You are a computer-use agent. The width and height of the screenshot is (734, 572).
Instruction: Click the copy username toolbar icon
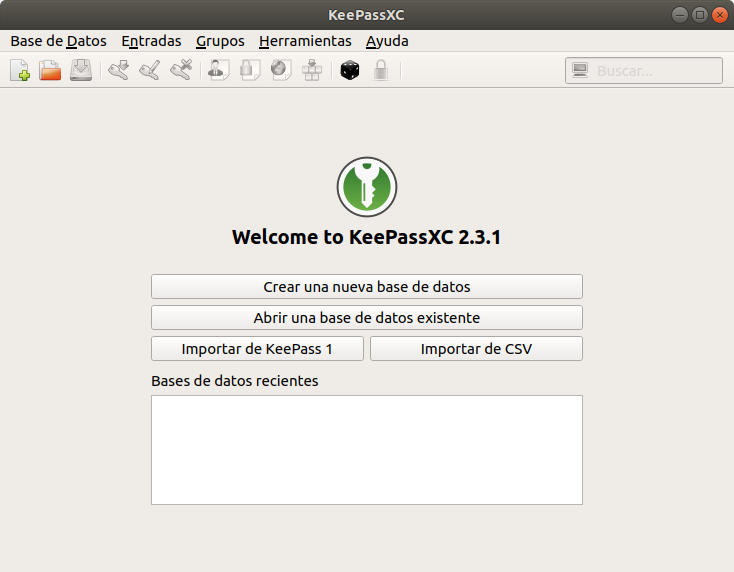pos(218,71)
